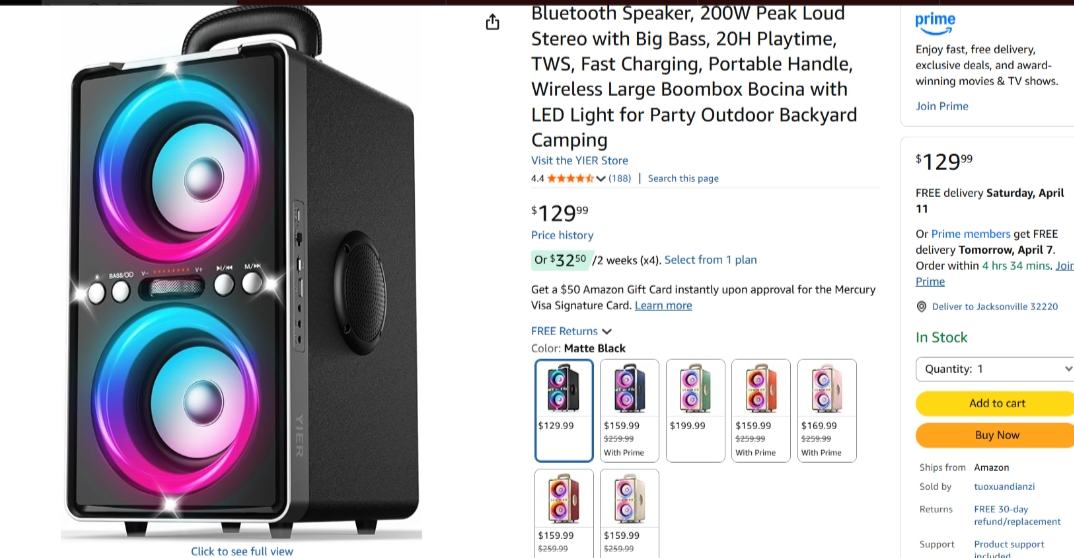This screenshot has height=558, width=1074.
Task: Choose the cream white speaker color swatch
Action: [629, 512]
